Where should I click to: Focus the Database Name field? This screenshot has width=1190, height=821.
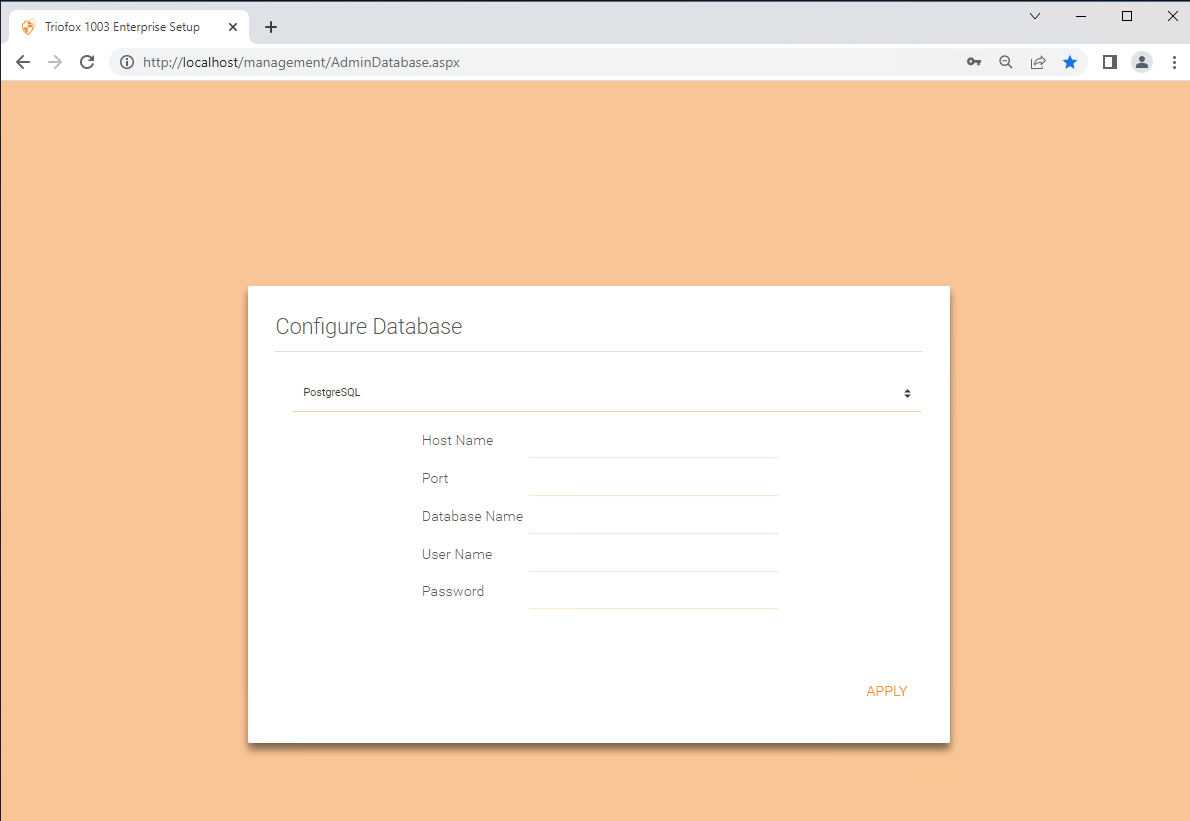coord(653,517)
